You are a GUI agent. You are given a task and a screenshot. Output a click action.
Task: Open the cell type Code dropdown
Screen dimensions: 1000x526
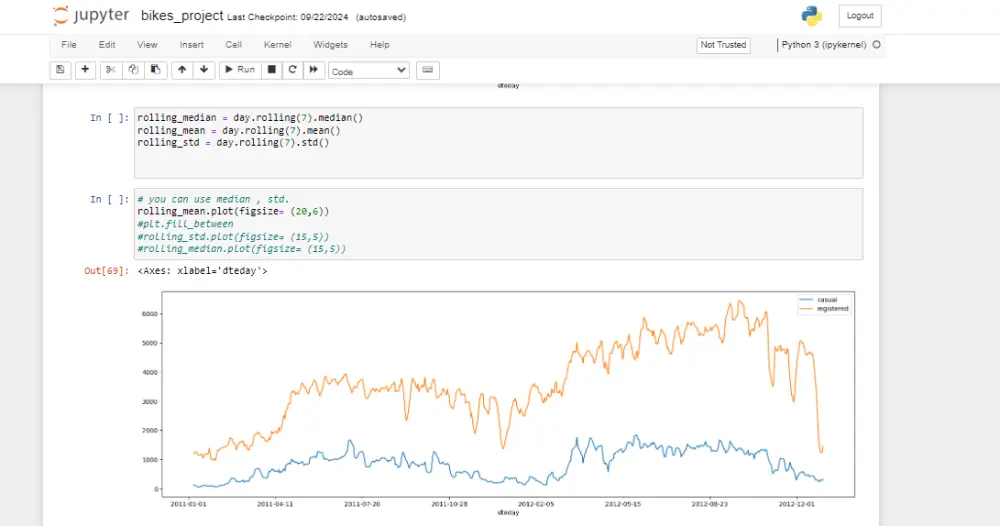pos(369,71)
